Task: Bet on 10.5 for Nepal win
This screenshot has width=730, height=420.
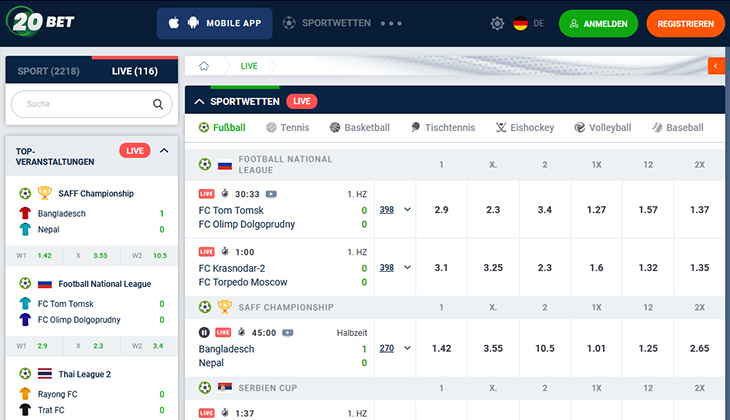Action: [x=545, y=348]
